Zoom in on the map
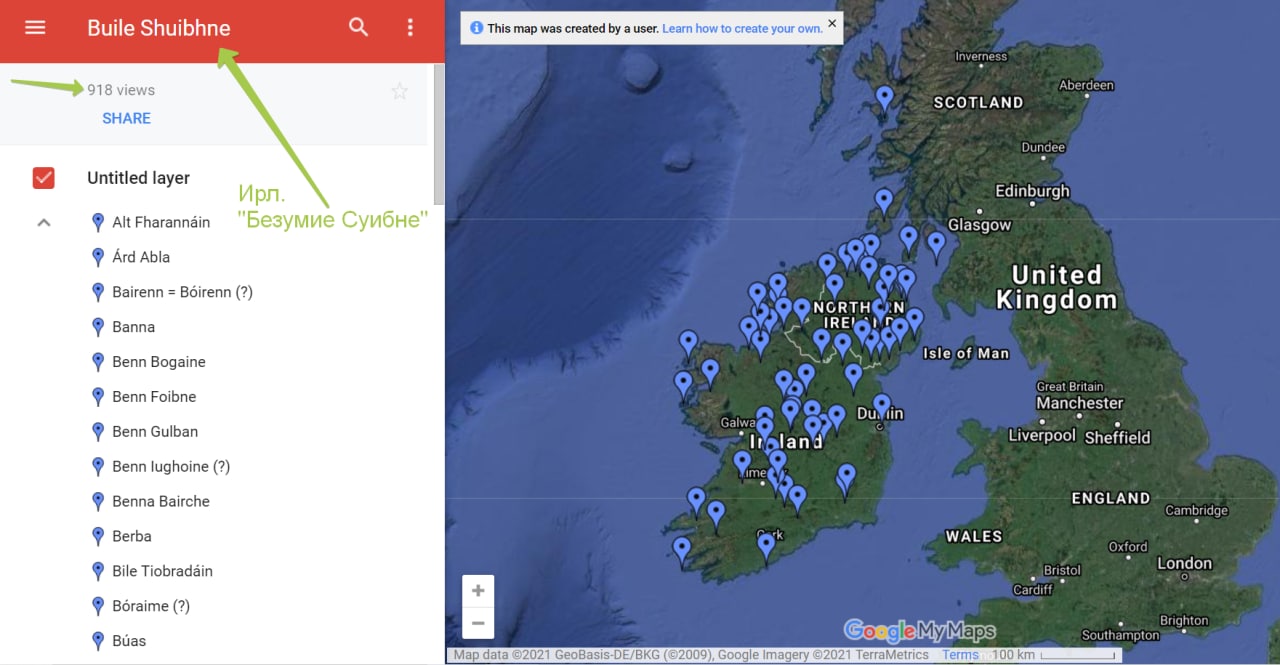Viewport: 1280px width, 665px height. tap(478, 591)
